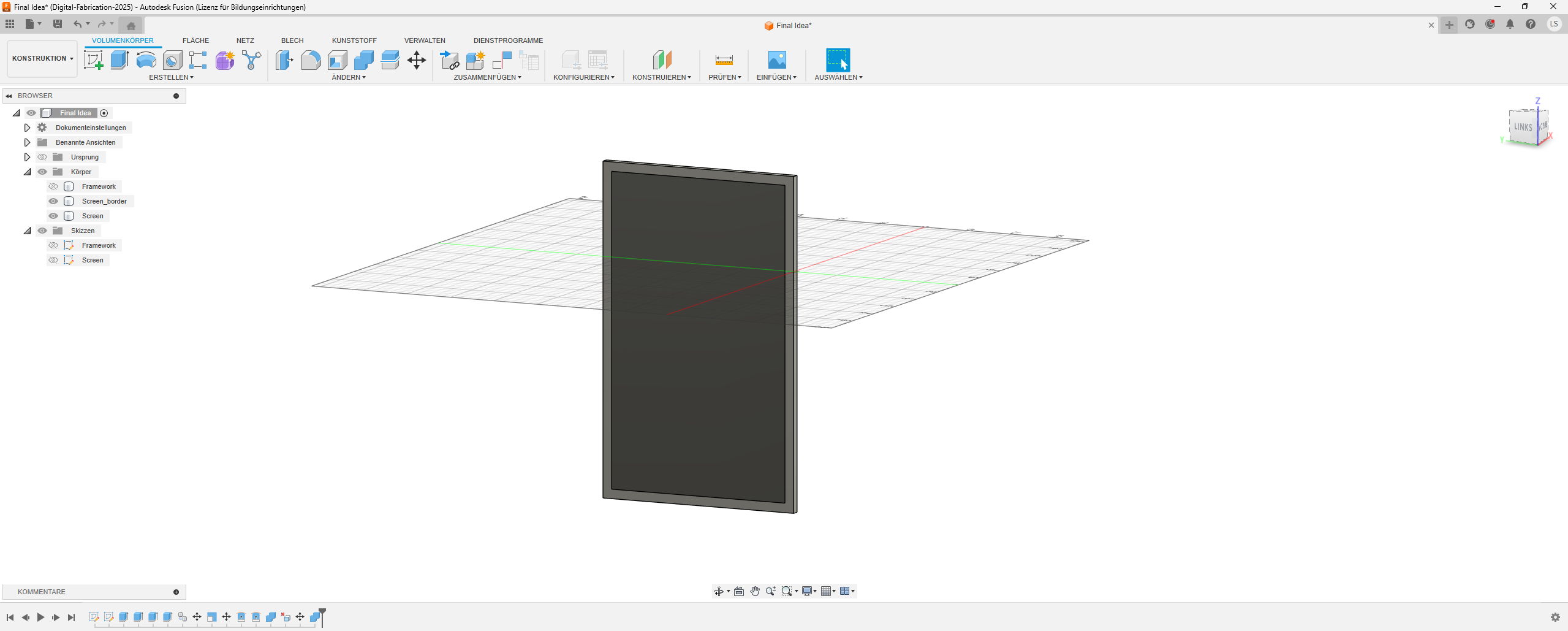Click the timeline playhead marker
Image resolution: width=1568 pixels, height=631 pixels.
pos(322,612)
